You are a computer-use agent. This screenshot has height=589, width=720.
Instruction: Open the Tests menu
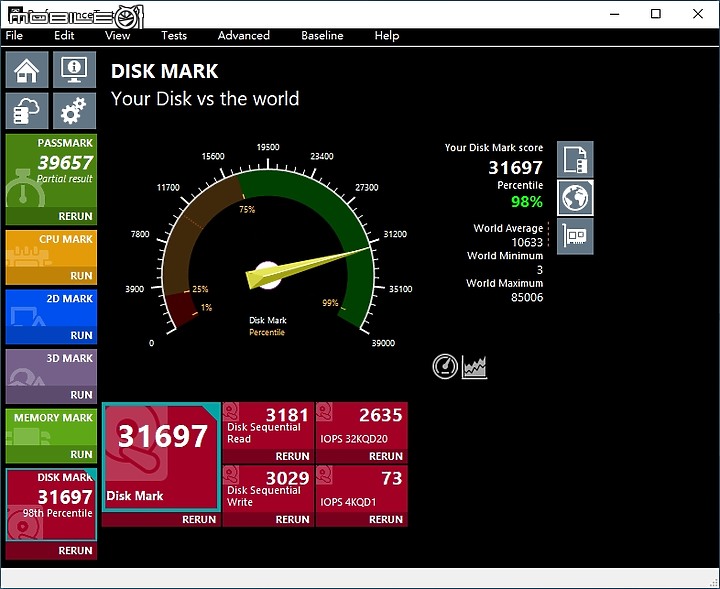(x=174, y=35)
